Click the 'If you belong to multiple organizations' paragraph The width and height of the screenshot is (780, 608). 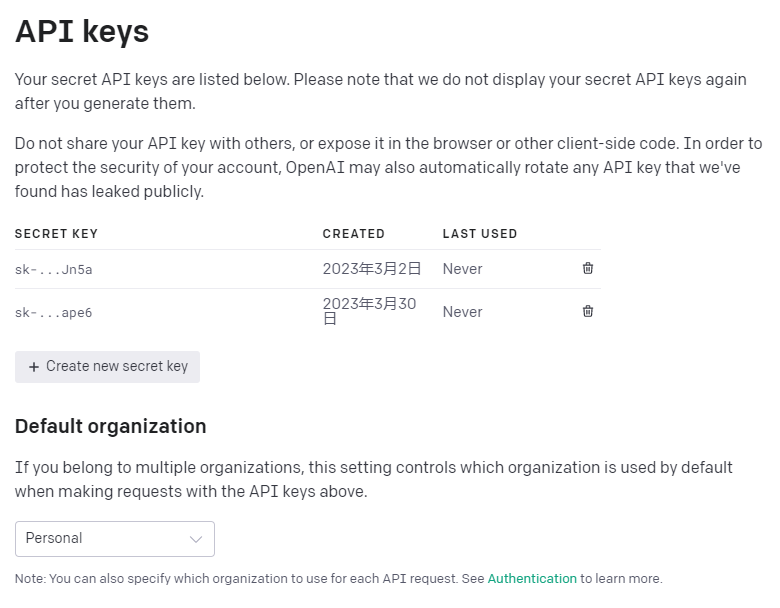[x=374, y=479]
